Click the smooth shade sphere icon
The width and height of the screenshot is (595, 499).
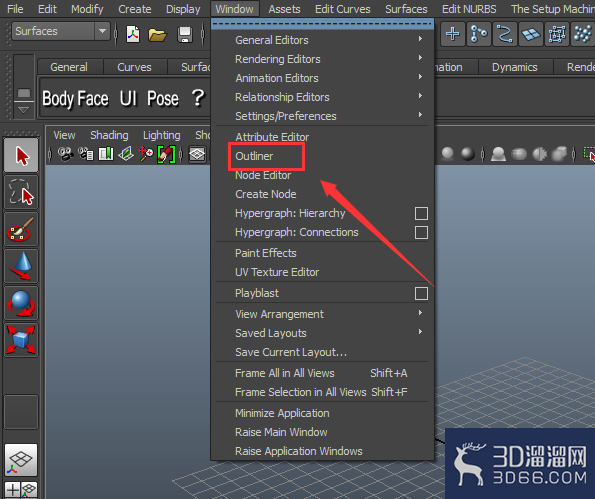448,154
